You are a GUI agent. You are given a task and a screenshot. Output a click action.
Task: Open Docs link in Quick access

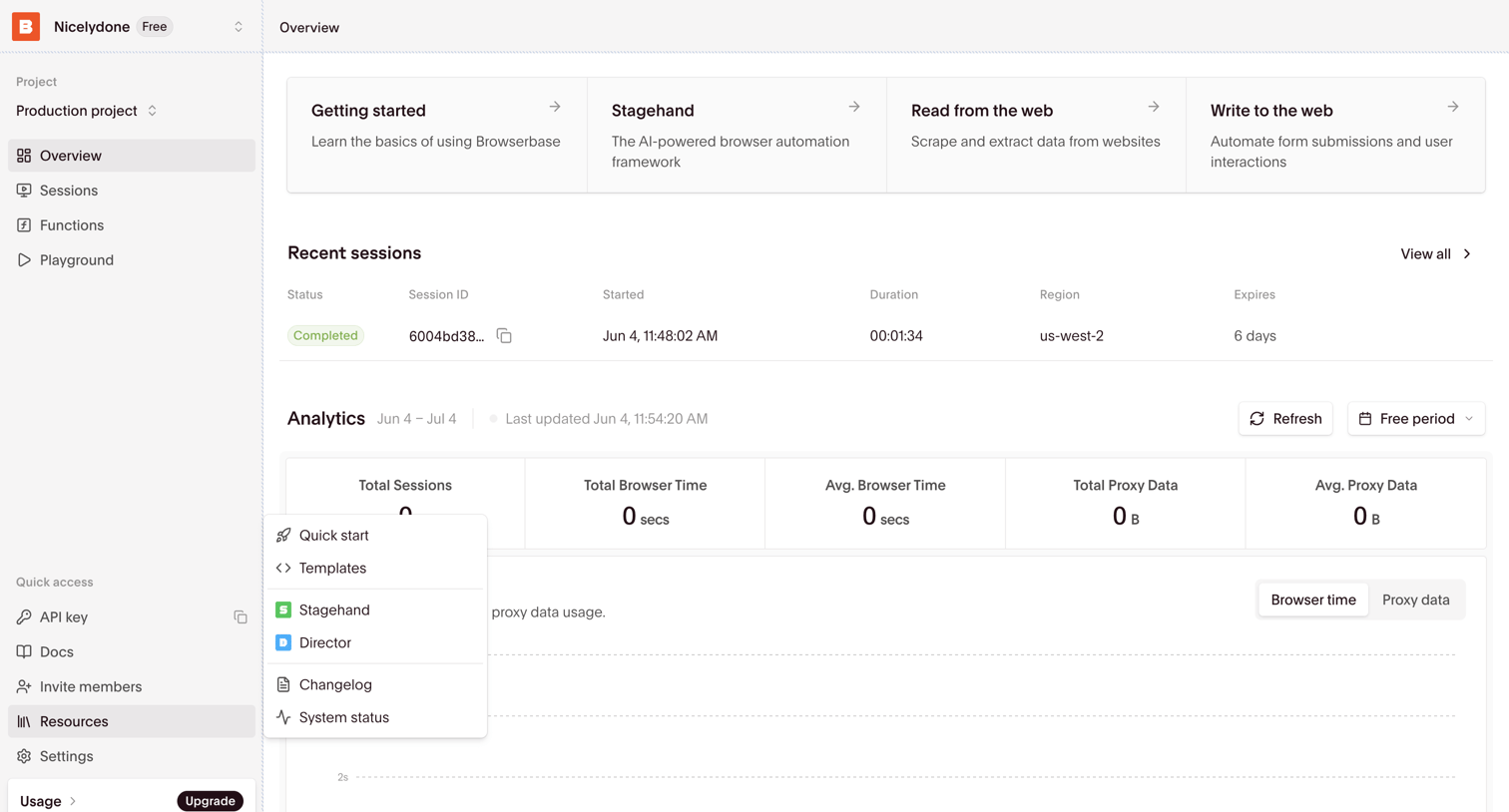coord(132,652)
